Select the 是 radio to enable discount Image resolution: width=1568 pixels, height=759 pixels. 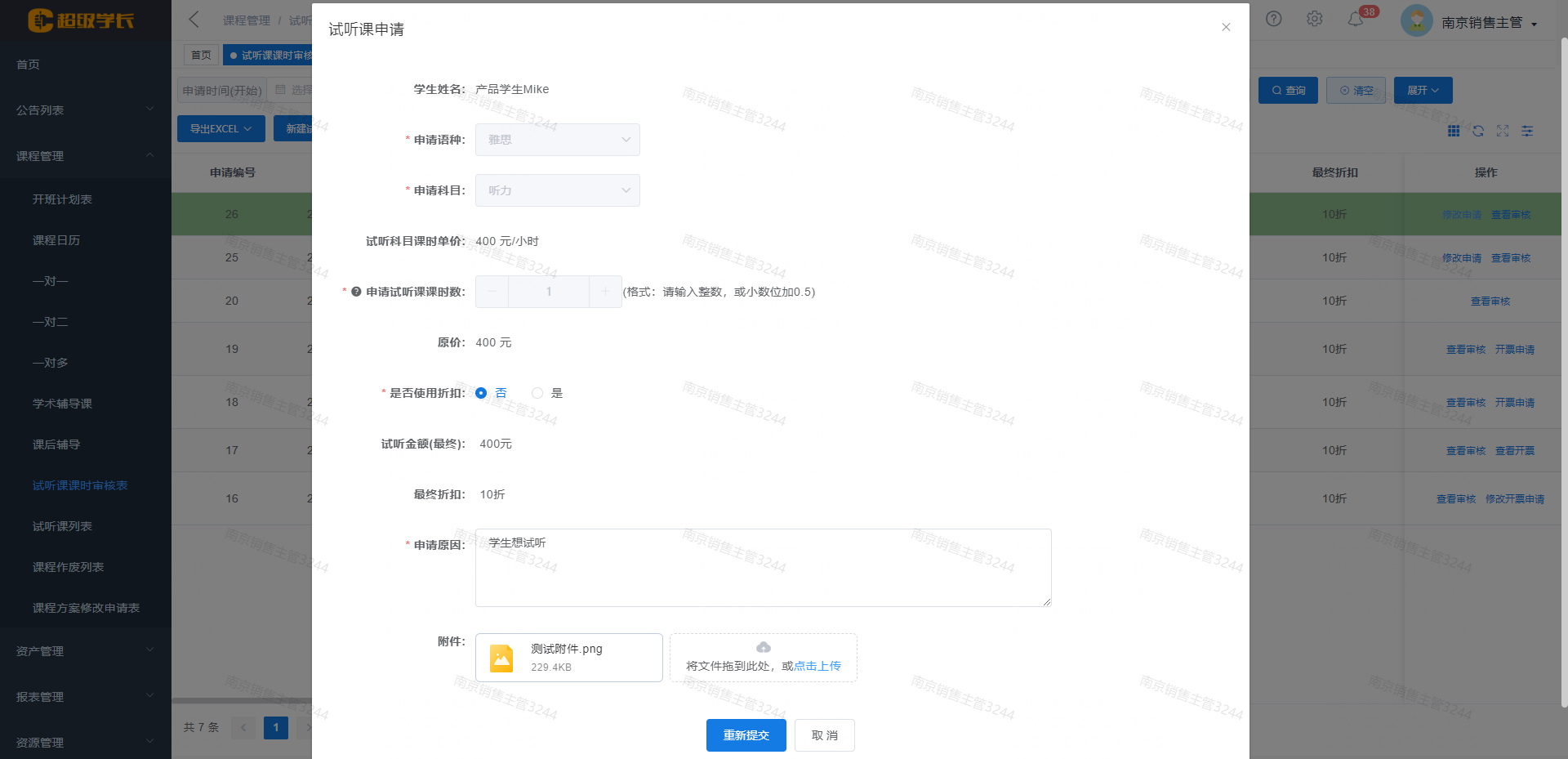point(537,393)
